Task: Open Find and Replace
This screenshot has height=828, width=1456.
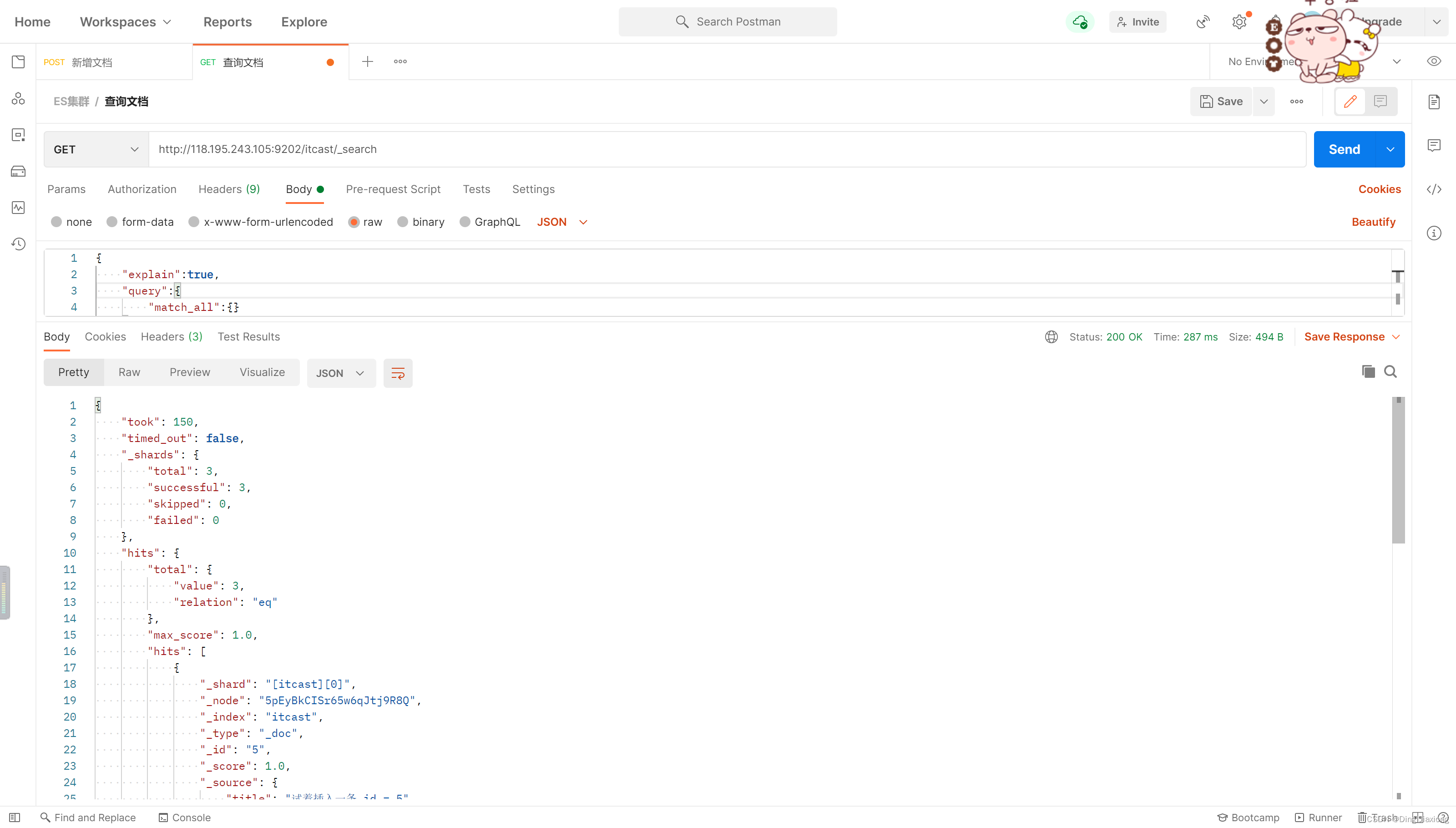Action: click(x=88, y=817)
